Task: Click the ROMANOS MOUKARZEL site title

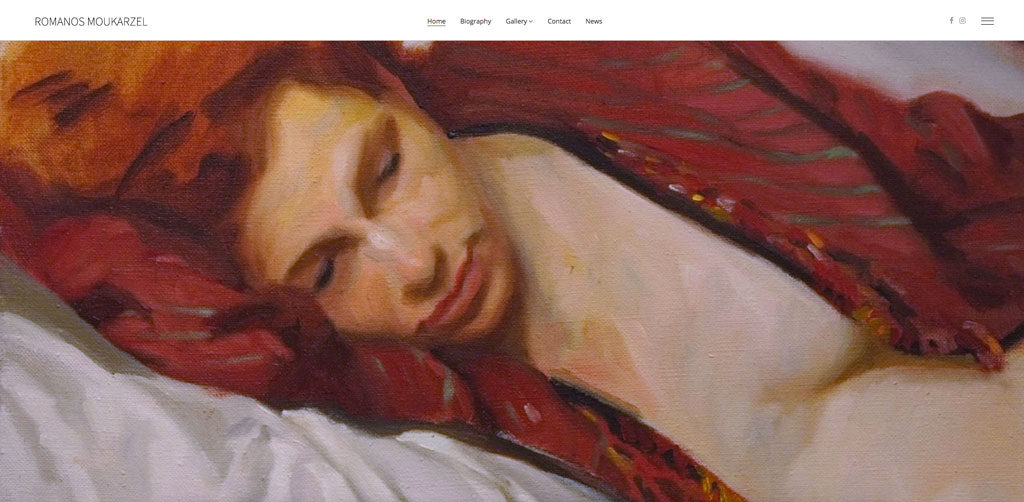Action: point(91,22)
